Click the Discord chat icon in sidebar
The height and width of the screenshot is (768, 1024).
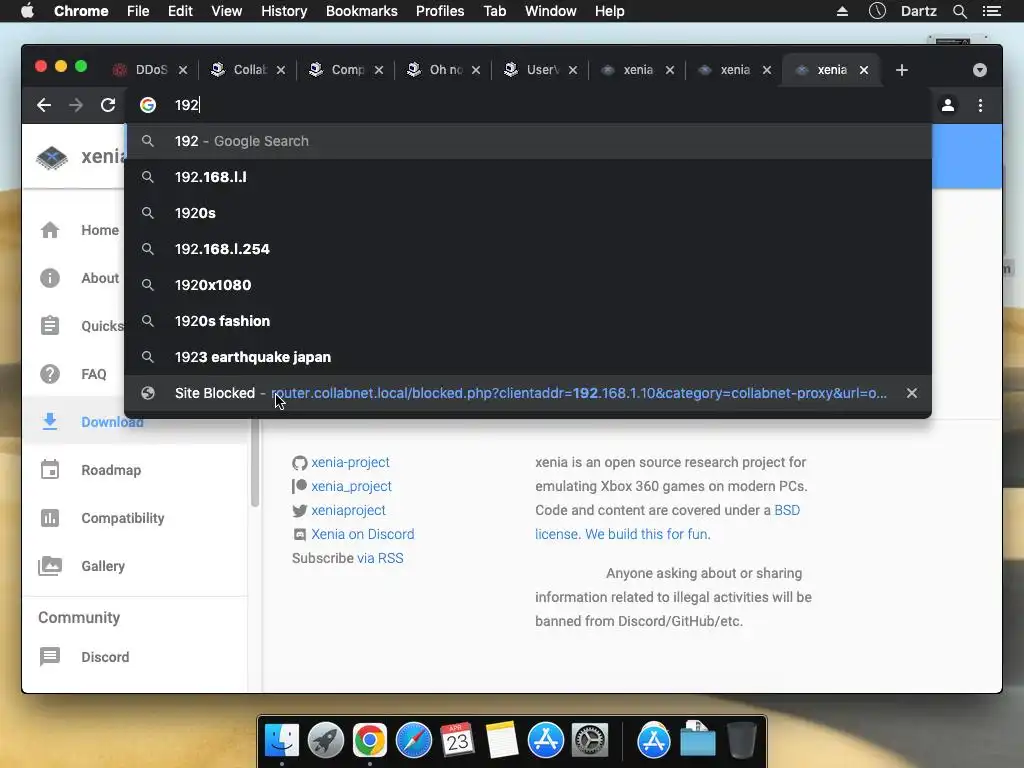(50, 656)
